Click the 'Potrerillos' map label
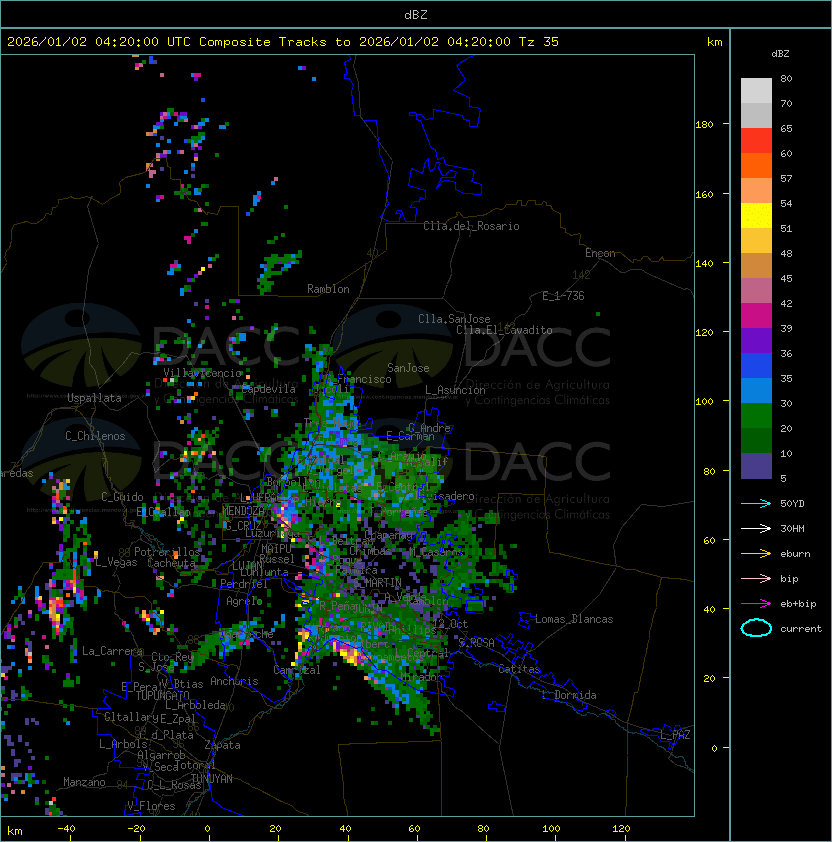This screenshot has height=842, width=832. (x=167, y=552)
